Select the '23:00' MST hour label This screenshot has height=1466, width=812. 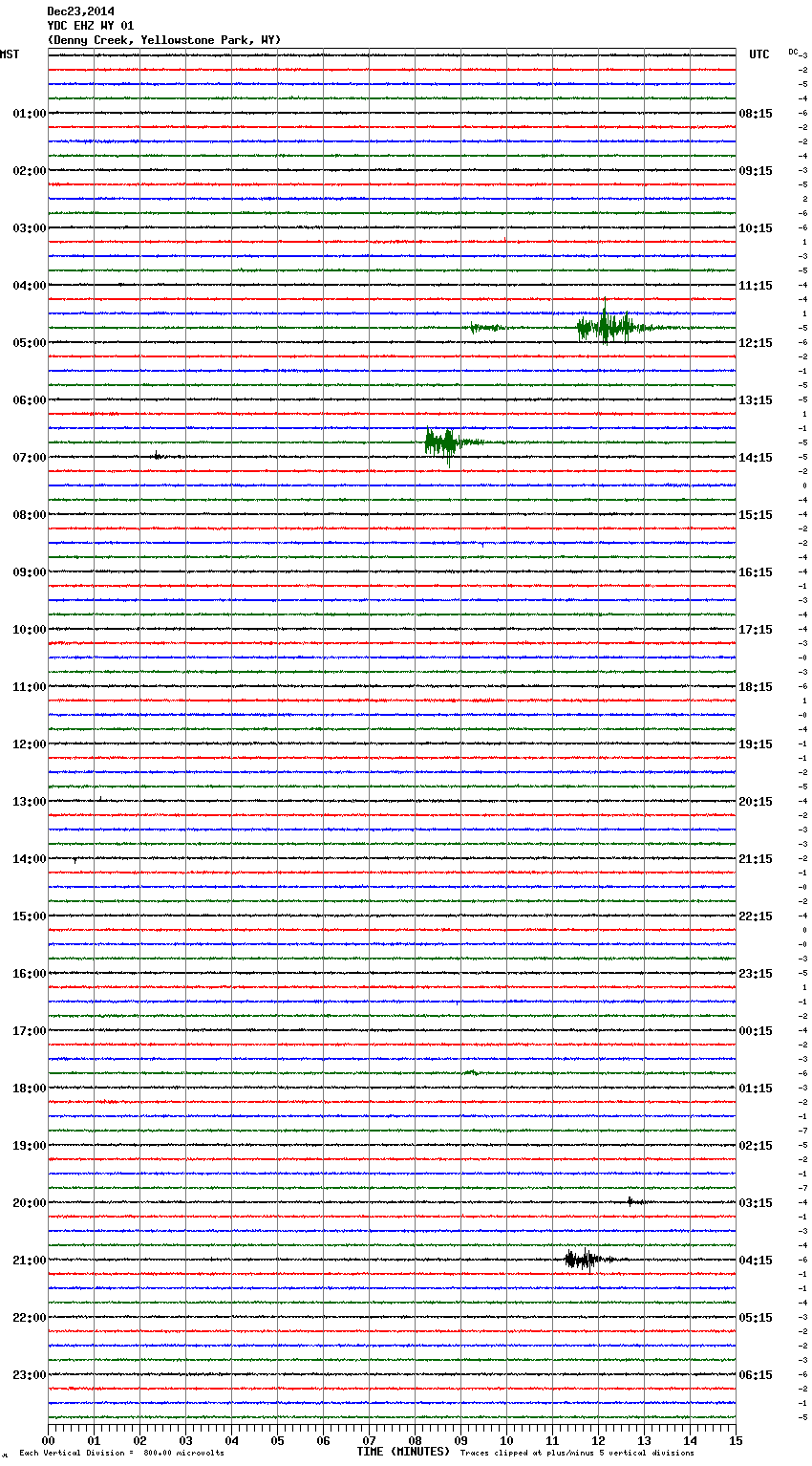[x=30, y=1375]
